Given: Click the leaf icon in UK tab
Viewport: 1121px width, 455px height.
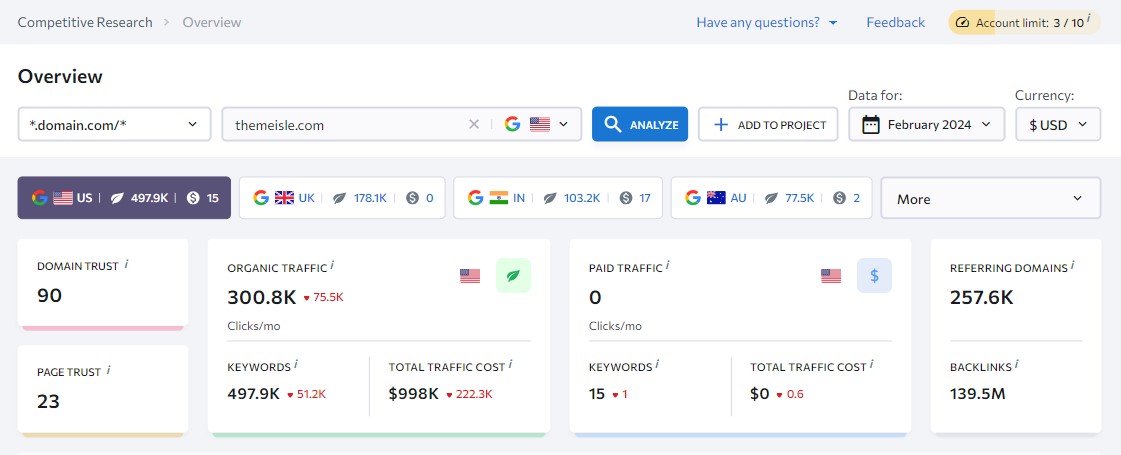Looking at the screenshot, I should 340,198.
